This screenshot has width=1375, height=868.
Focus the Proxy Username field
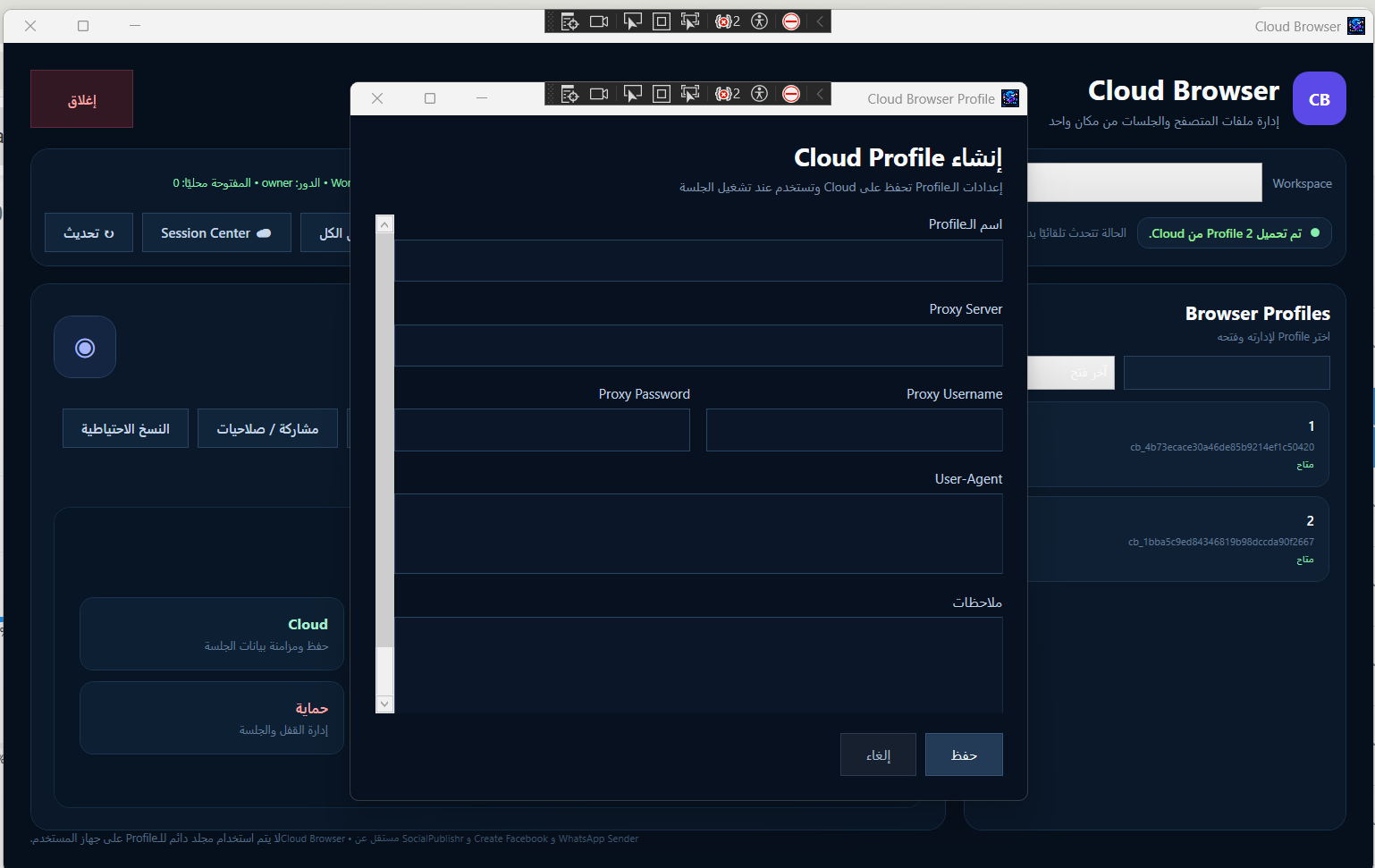point(855,430)
